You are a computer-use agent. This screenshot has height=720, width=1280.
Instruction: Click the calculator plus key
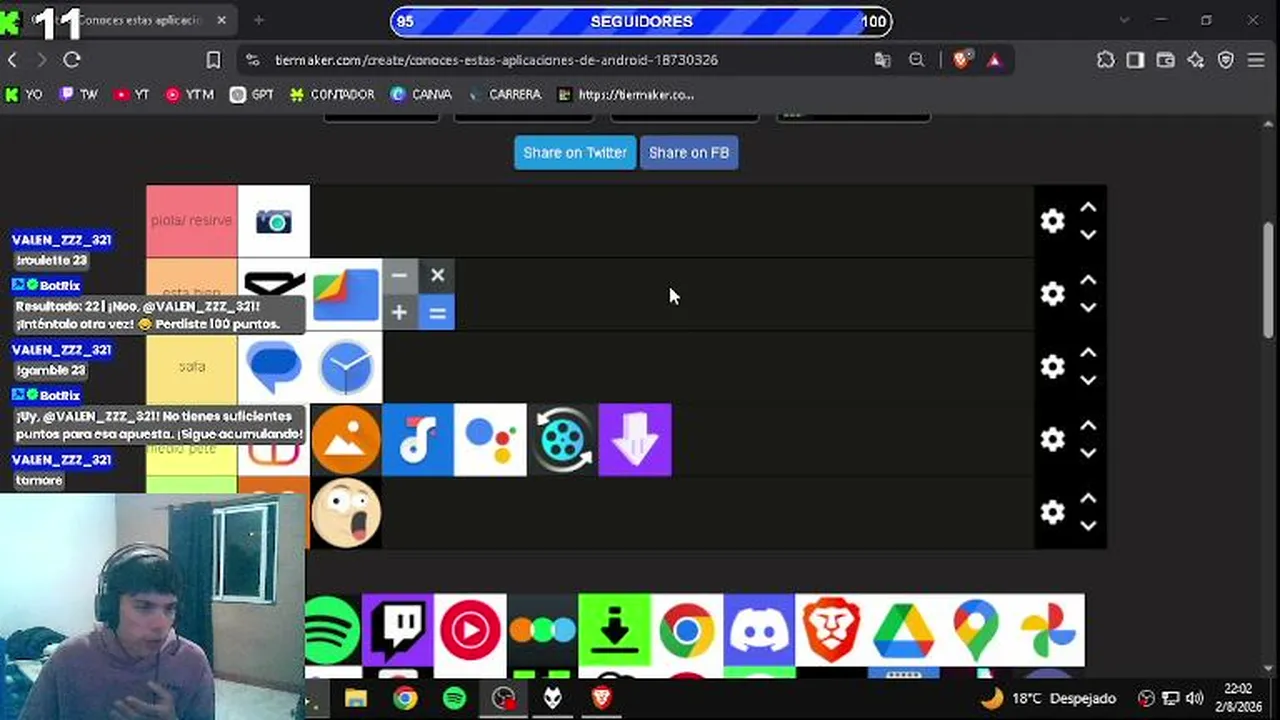point(399,313)
